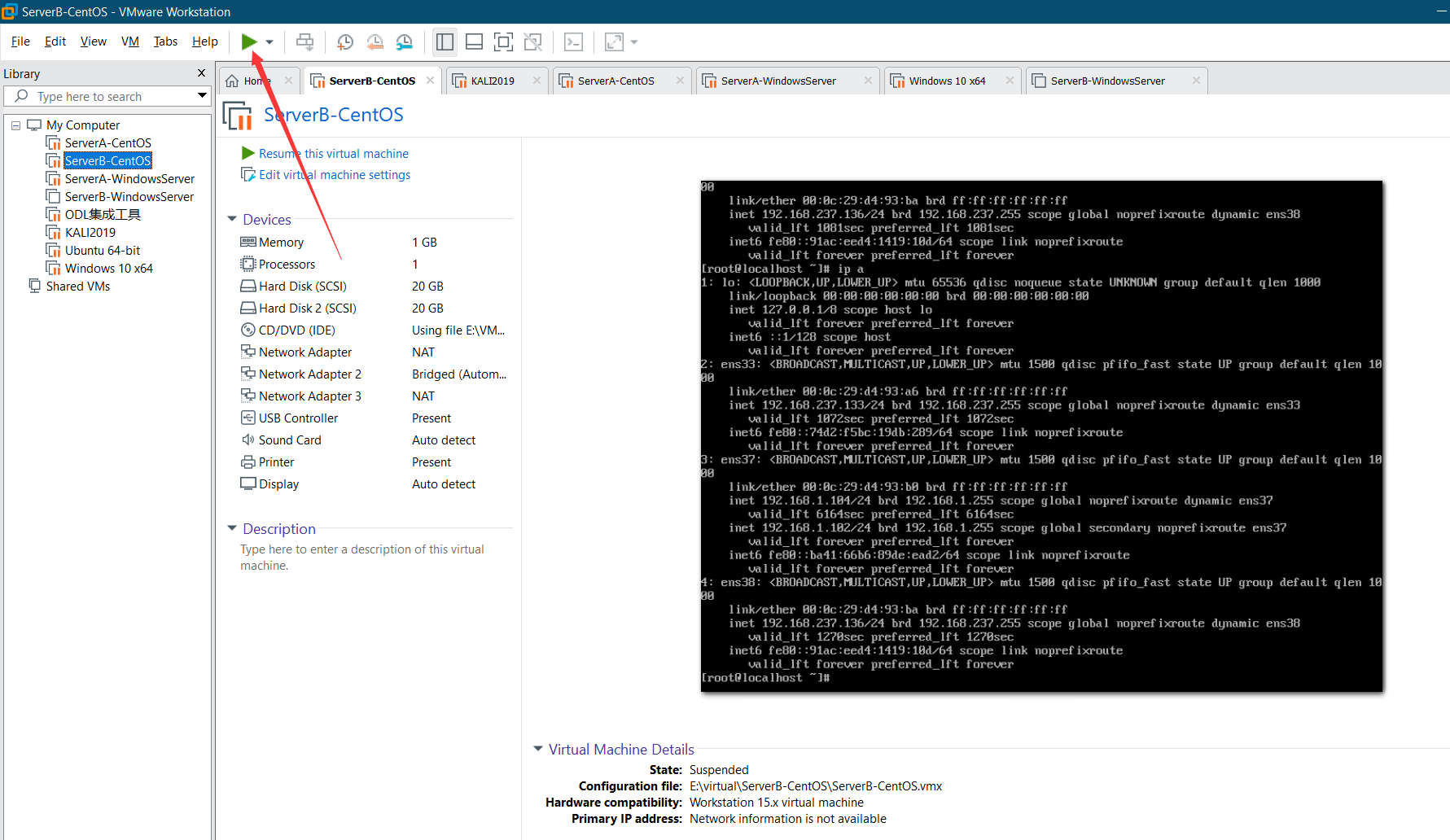The image size is (1450, 840).
Task: Open the View menu
Action: pos(93,42)
